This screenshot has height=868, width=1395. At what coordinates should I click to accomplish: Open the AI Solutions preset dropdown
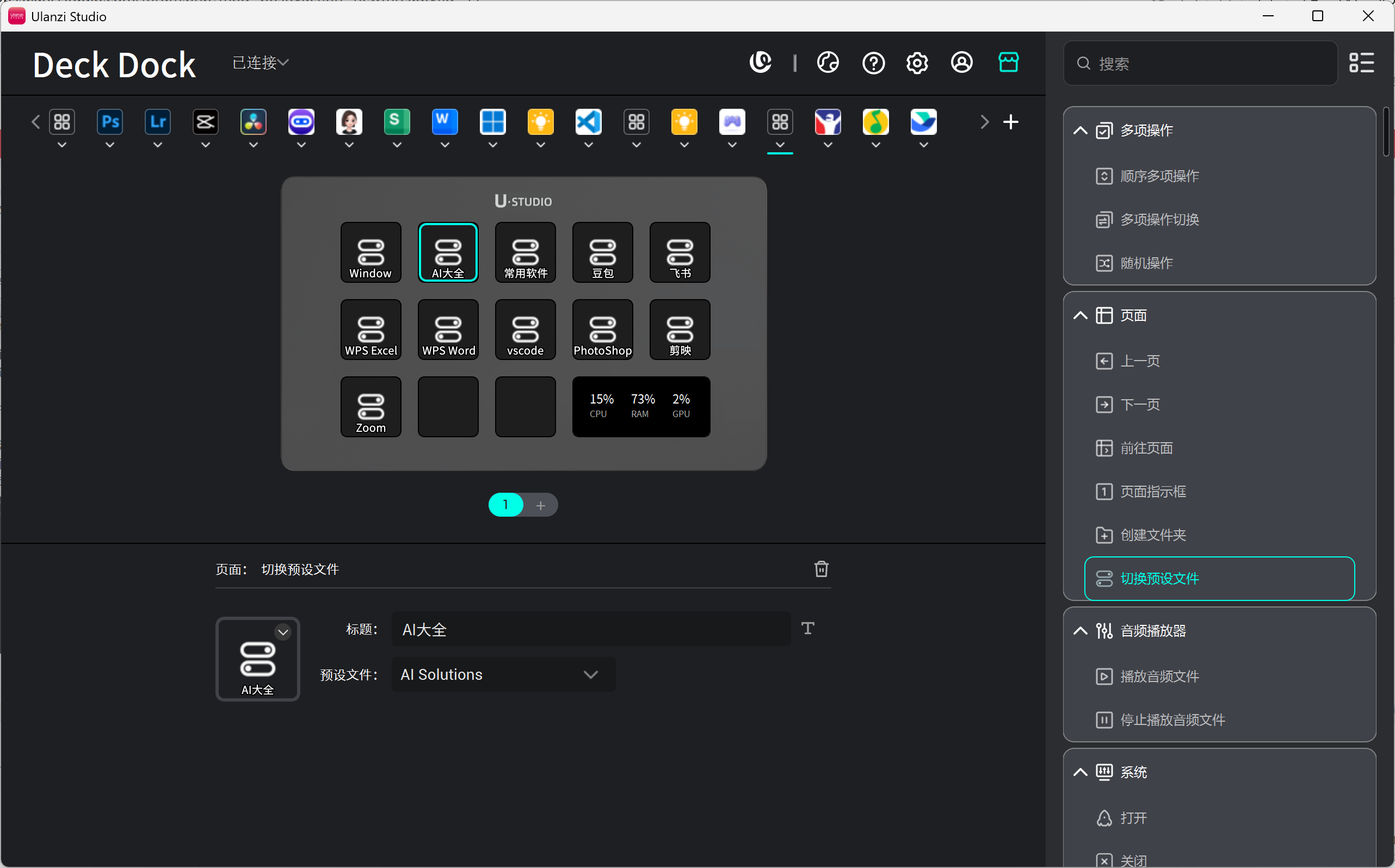coord(503,674)
